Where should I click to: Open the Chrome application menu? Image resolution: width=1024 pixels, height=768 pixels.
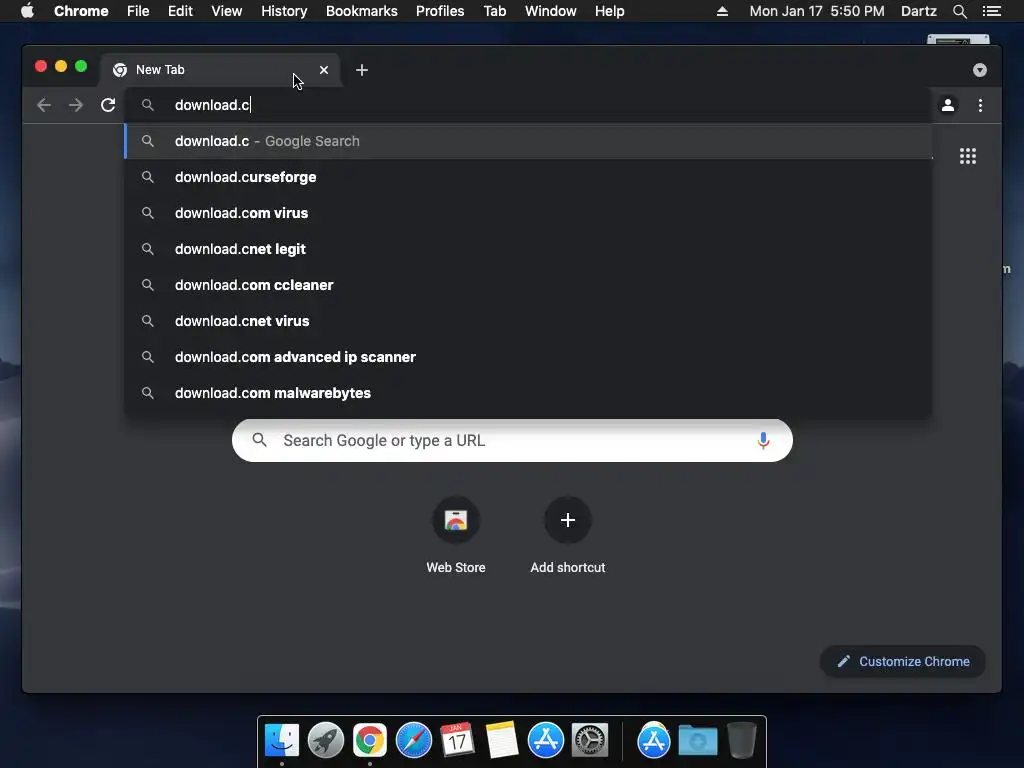(81, 11)
